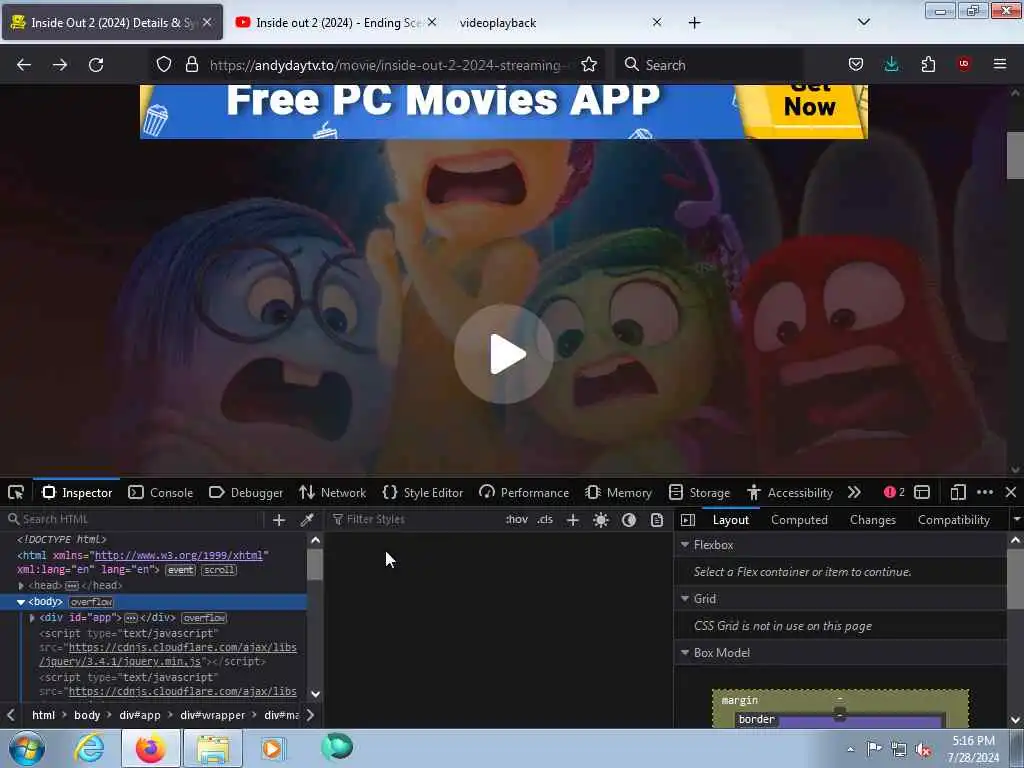
Task: Open the Console tab
Action: (161, 492)
